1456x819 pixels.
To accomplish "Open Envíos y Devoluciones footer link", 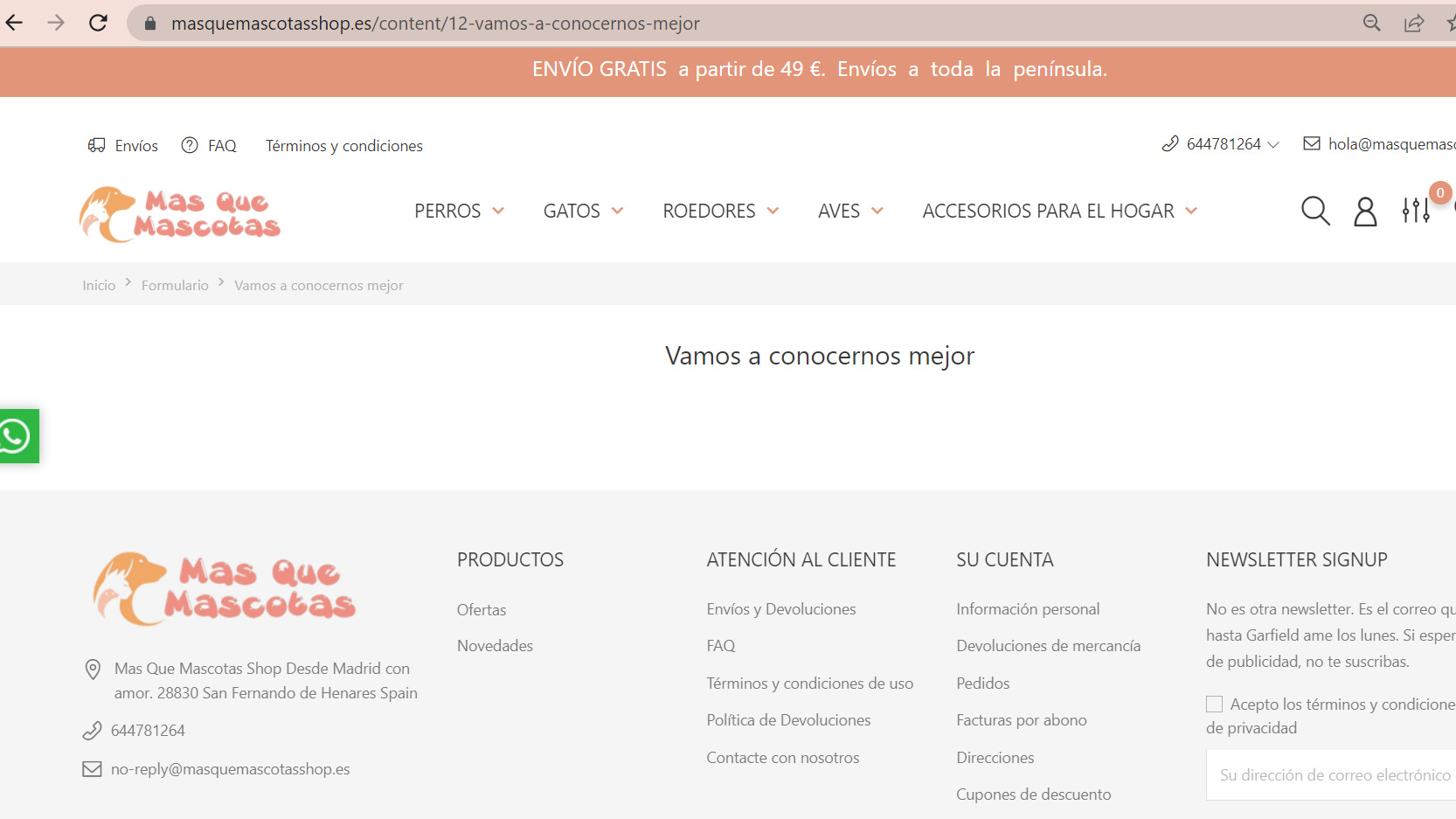I will 781,609.
